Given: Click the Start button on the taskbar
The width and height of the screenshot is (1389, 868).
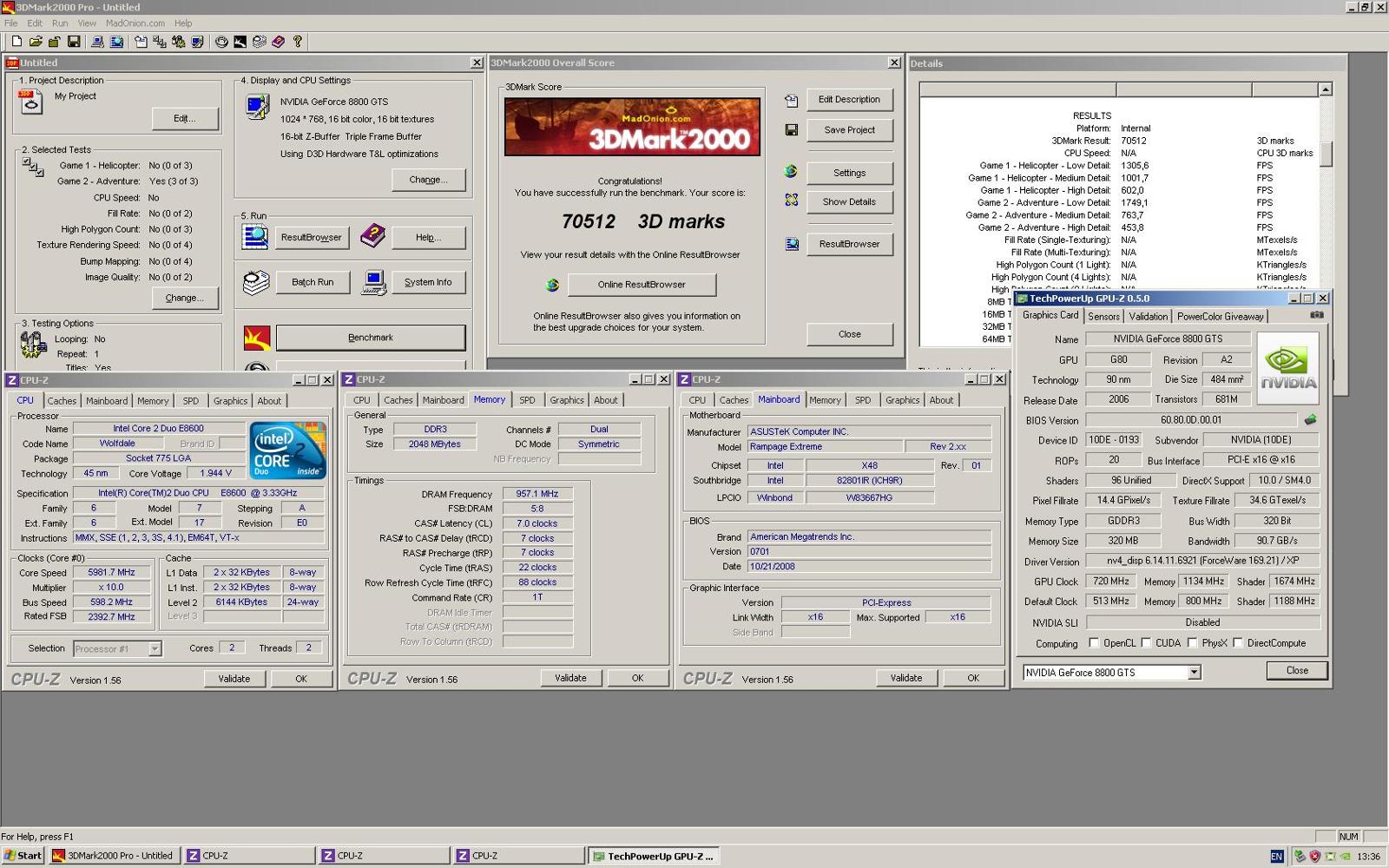Looking at the screenshot, I should point(23,856).
